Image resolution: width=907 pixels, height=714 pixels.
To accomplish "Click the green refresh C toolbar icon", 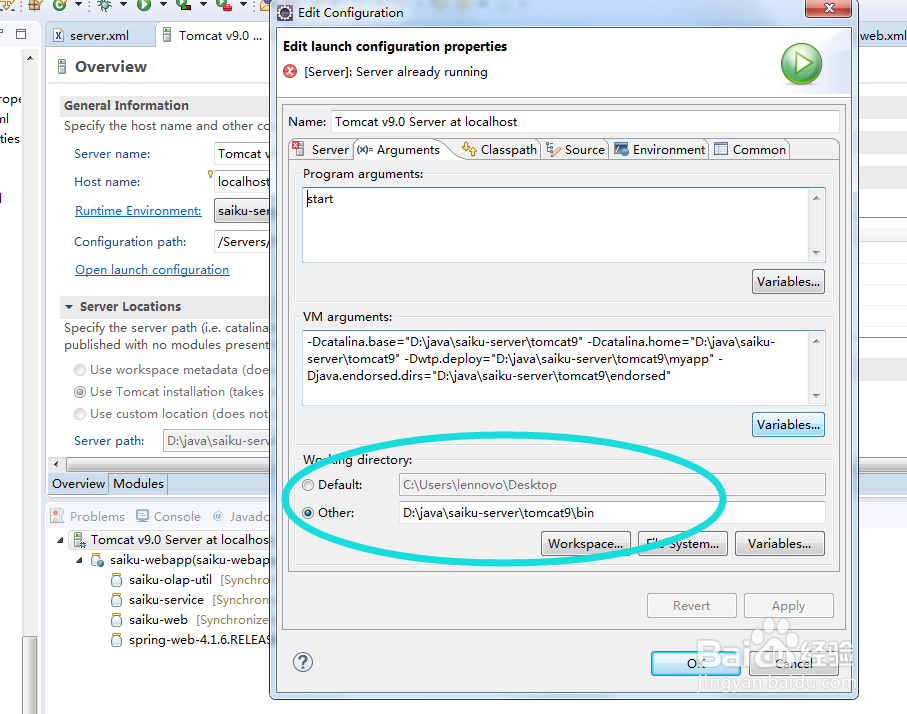I will click(60, 5).
